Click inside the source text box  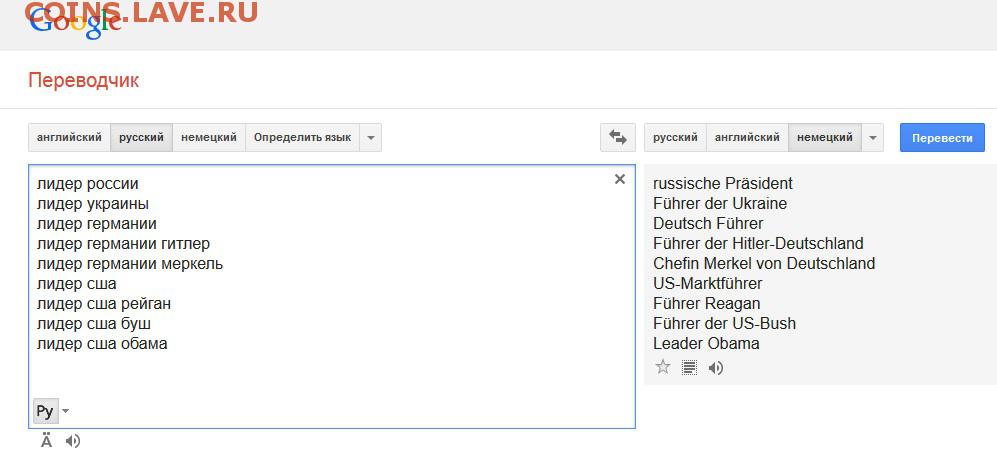(332, 296)
